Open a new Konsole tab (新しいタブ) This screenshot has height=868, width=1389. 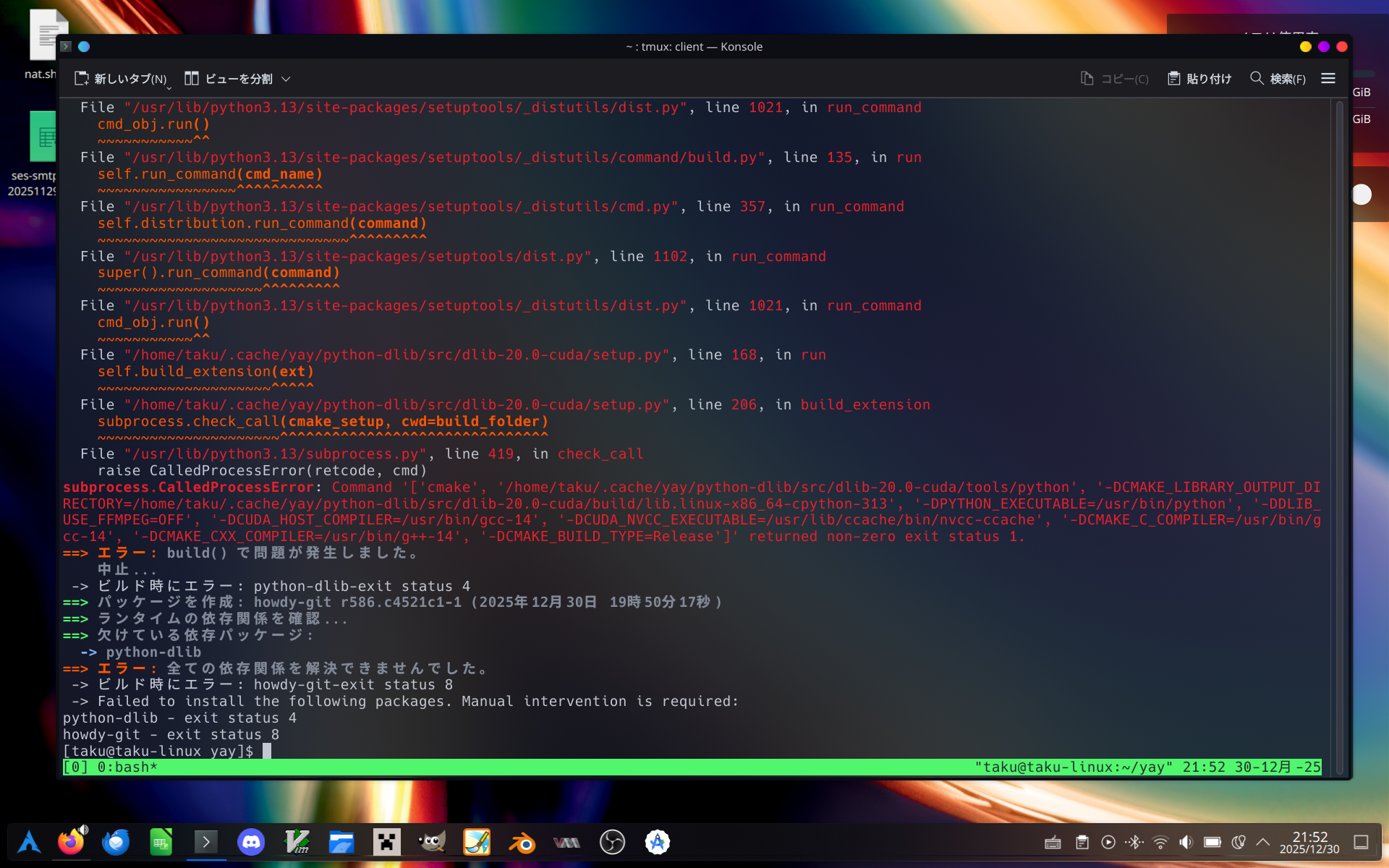coord(121,79)
